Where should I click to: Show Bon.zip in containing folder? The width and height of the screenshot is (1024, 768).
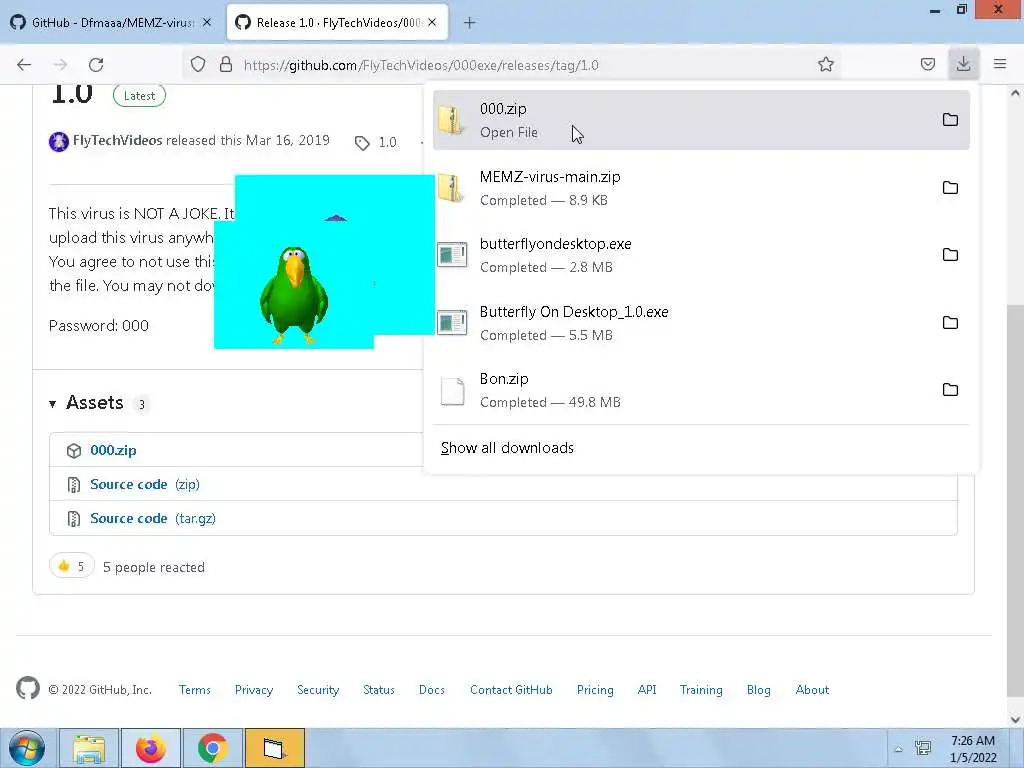coord(950,390)
